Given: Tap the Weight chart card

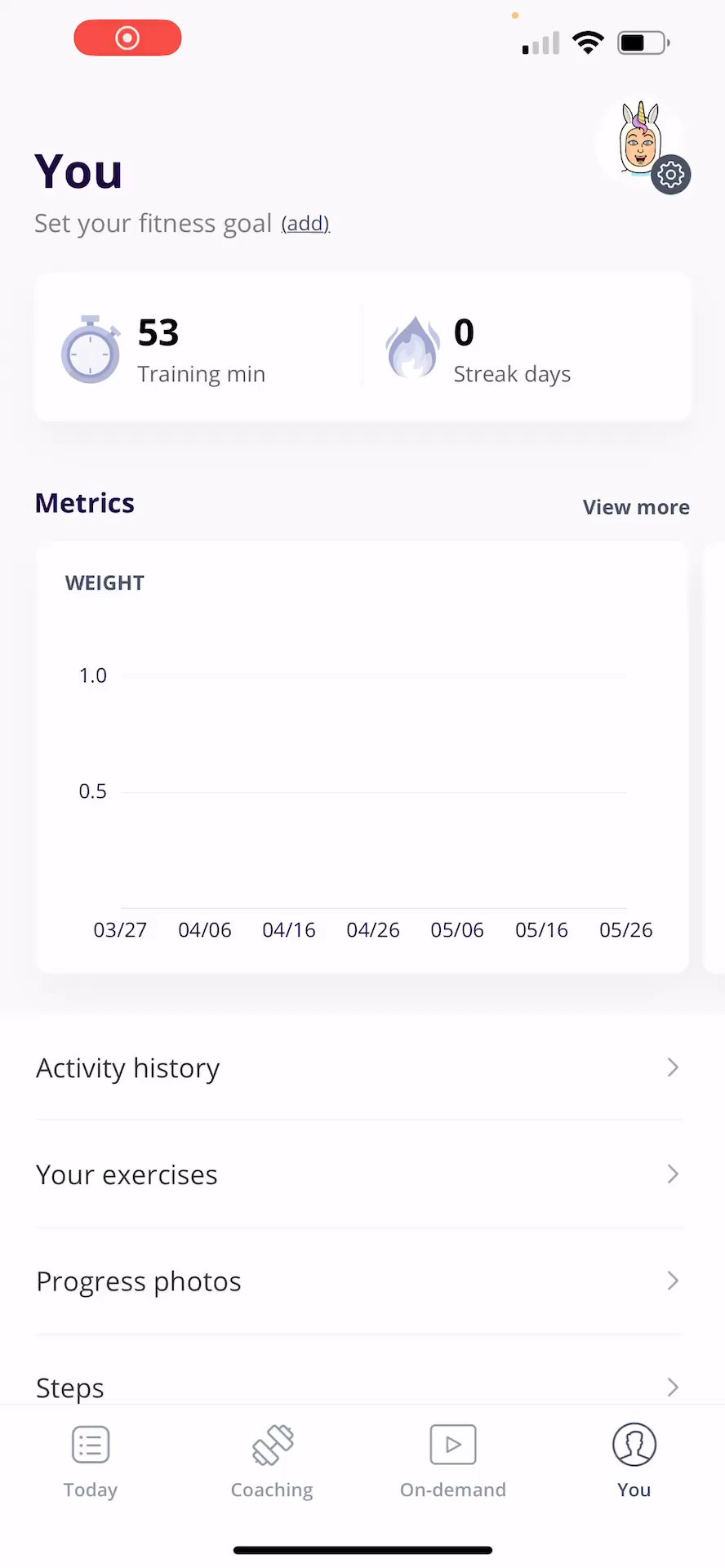Looking at the screenshot, I should pyautogui.click(x=362, y=757).
